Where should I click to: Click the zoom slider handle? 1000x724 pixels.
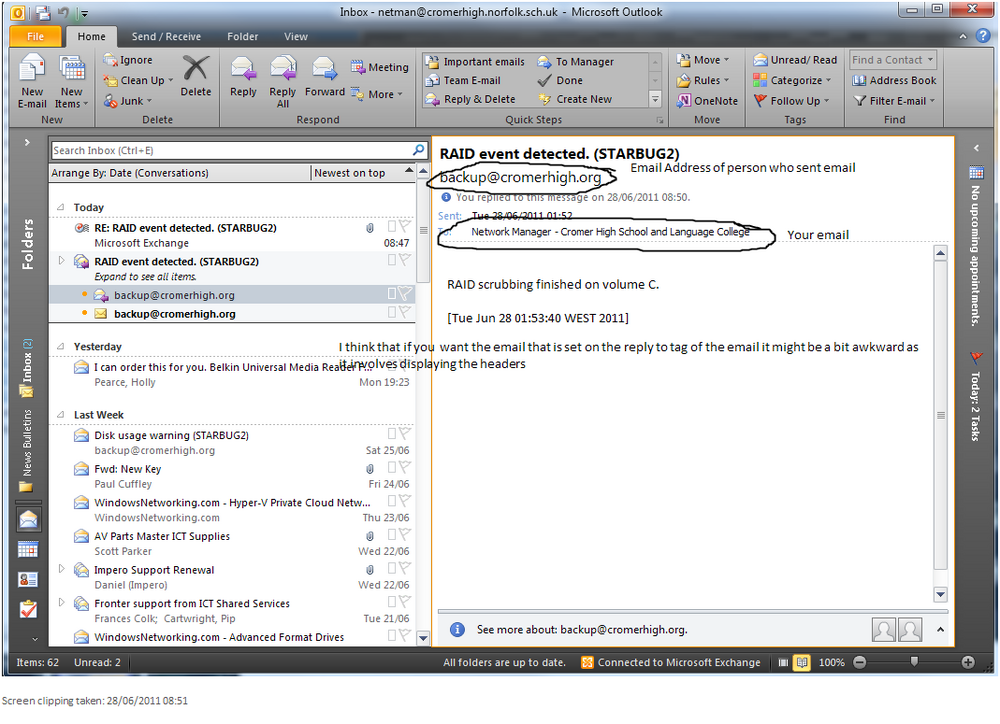pos(914,661)
